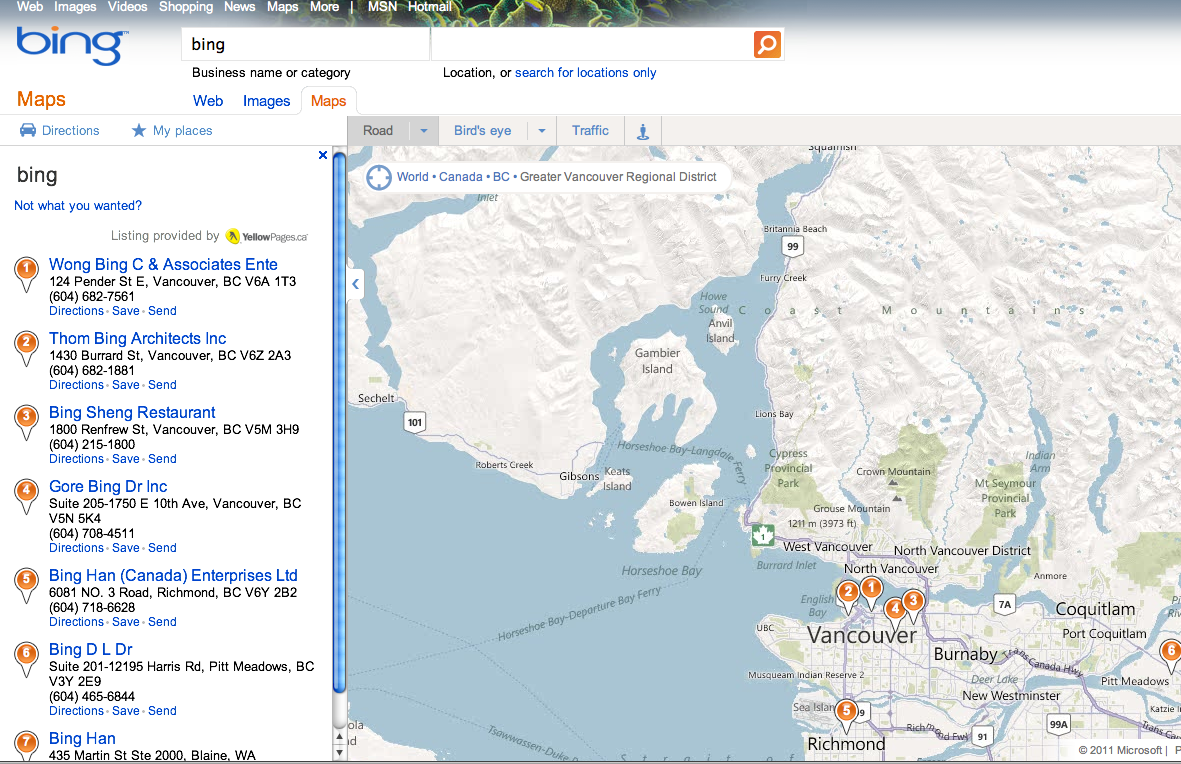
Task: Click the orange search magnifier button
Action: pyautogui.click(x=767, y=44)
